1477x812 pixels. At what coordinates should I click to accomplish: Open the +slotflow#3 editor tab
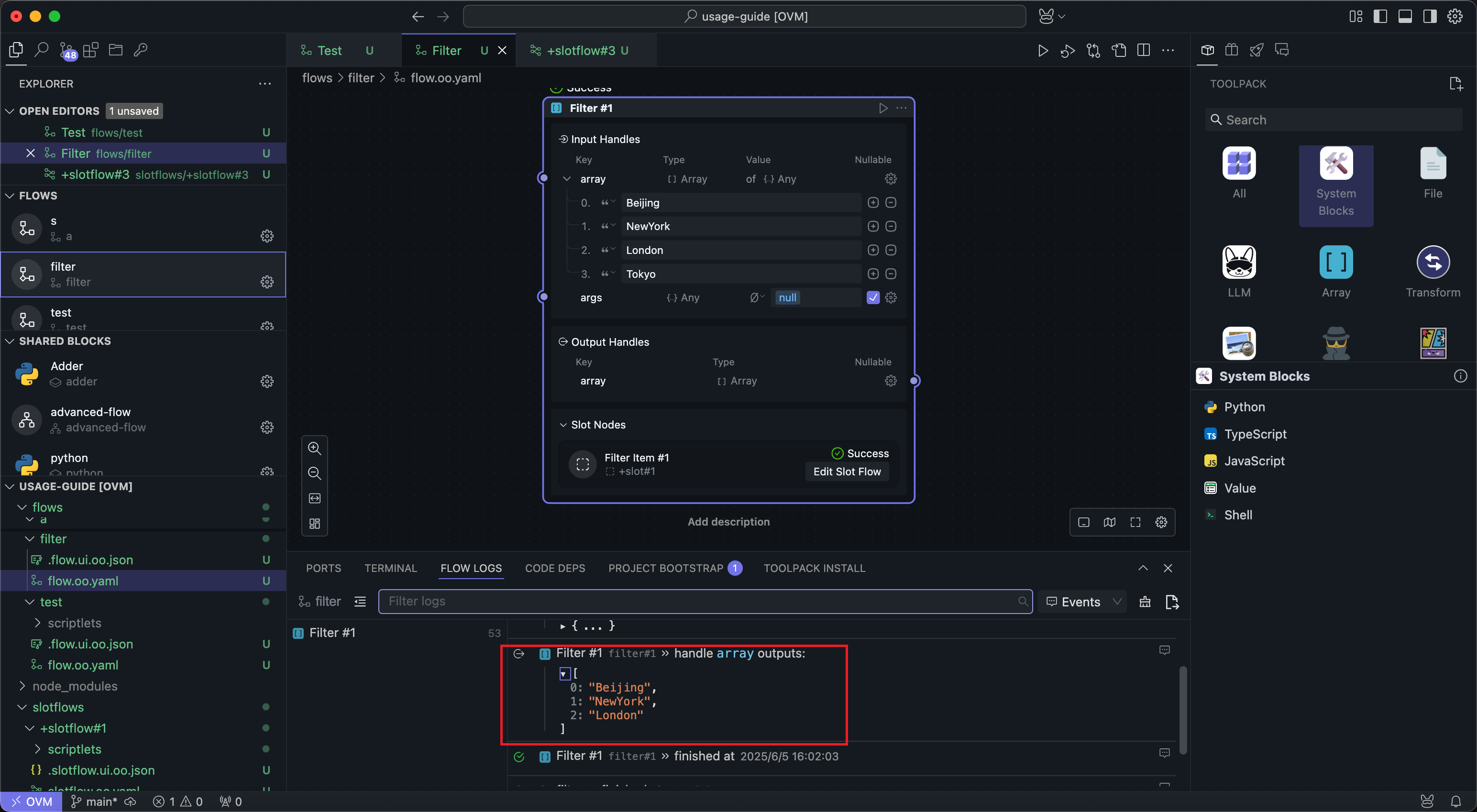click(581, 51)
